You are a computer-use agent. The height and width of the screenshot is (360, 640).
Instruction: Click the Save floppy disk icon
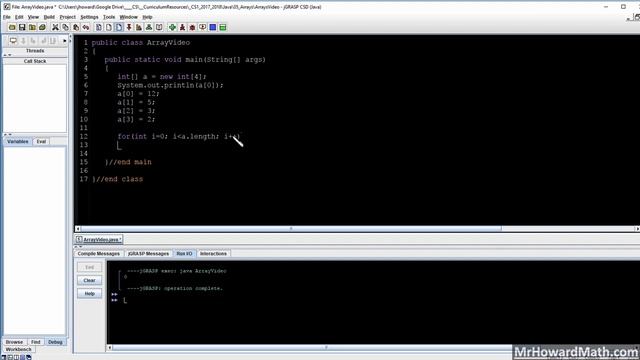tap(22, 27)
